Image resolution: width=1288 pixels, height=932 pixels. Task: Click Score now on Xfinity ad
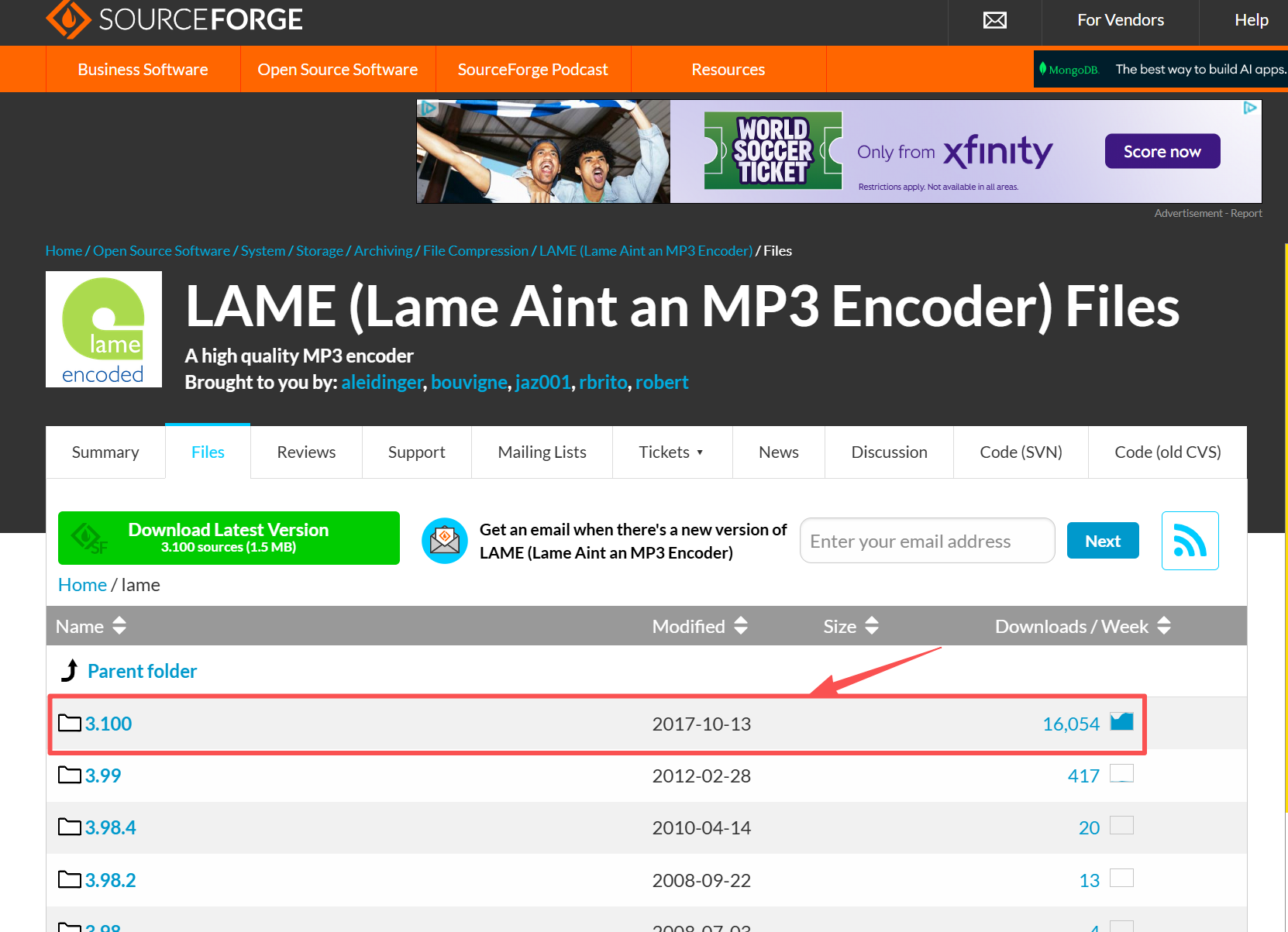point(1162,151)
